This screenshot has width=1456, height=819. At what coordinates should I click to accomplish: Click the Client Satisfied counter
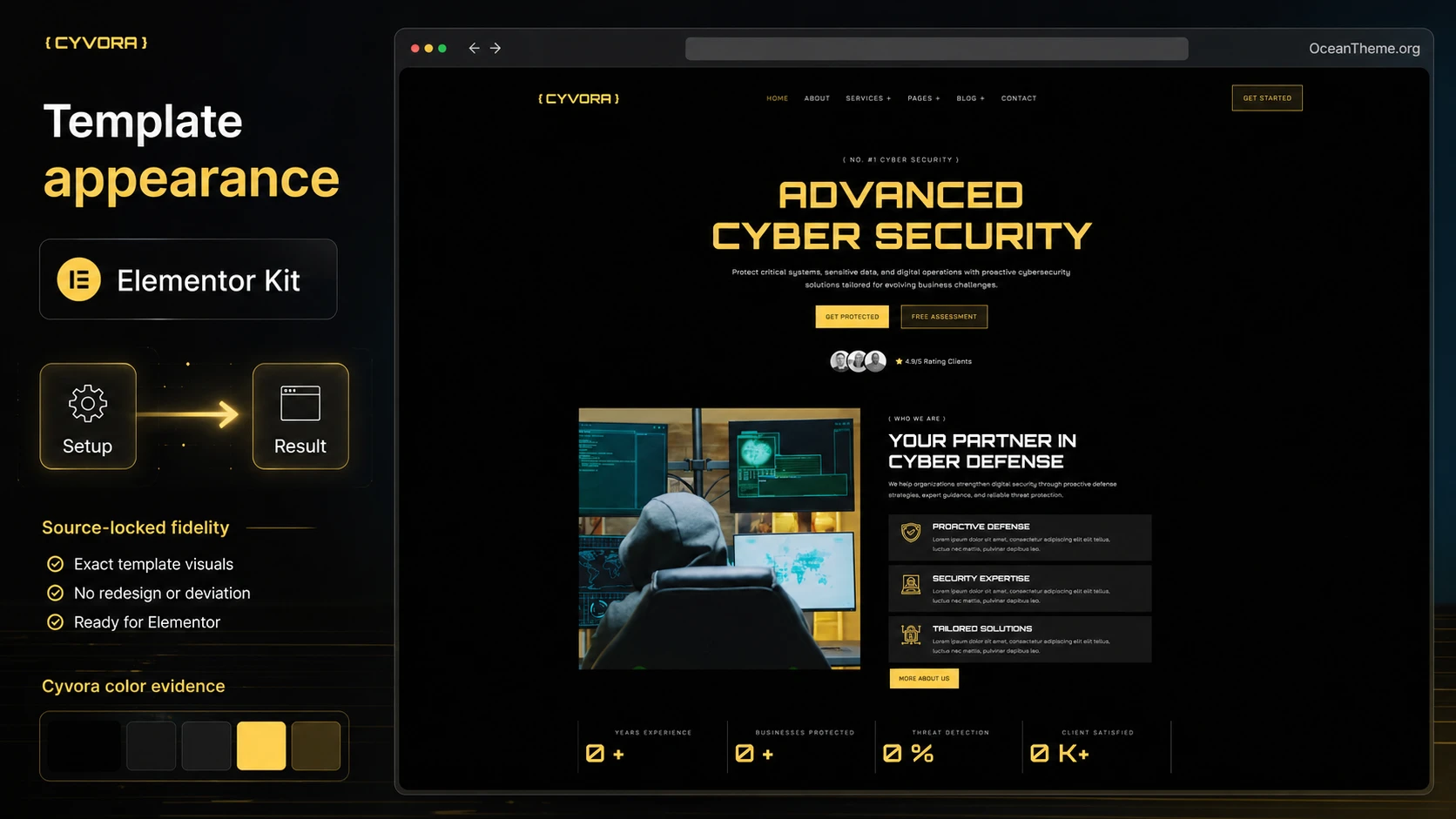[1096, 746]
